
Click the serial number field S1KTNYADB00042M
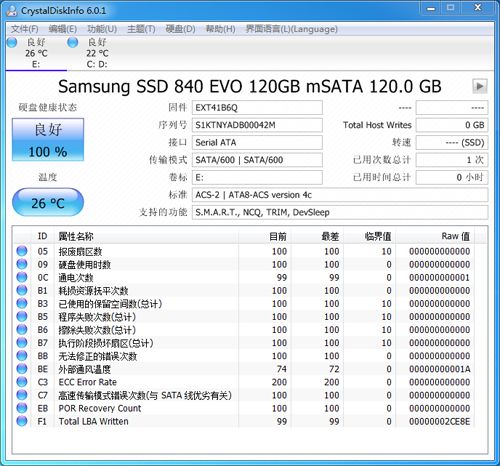click(x=257, y=125)
